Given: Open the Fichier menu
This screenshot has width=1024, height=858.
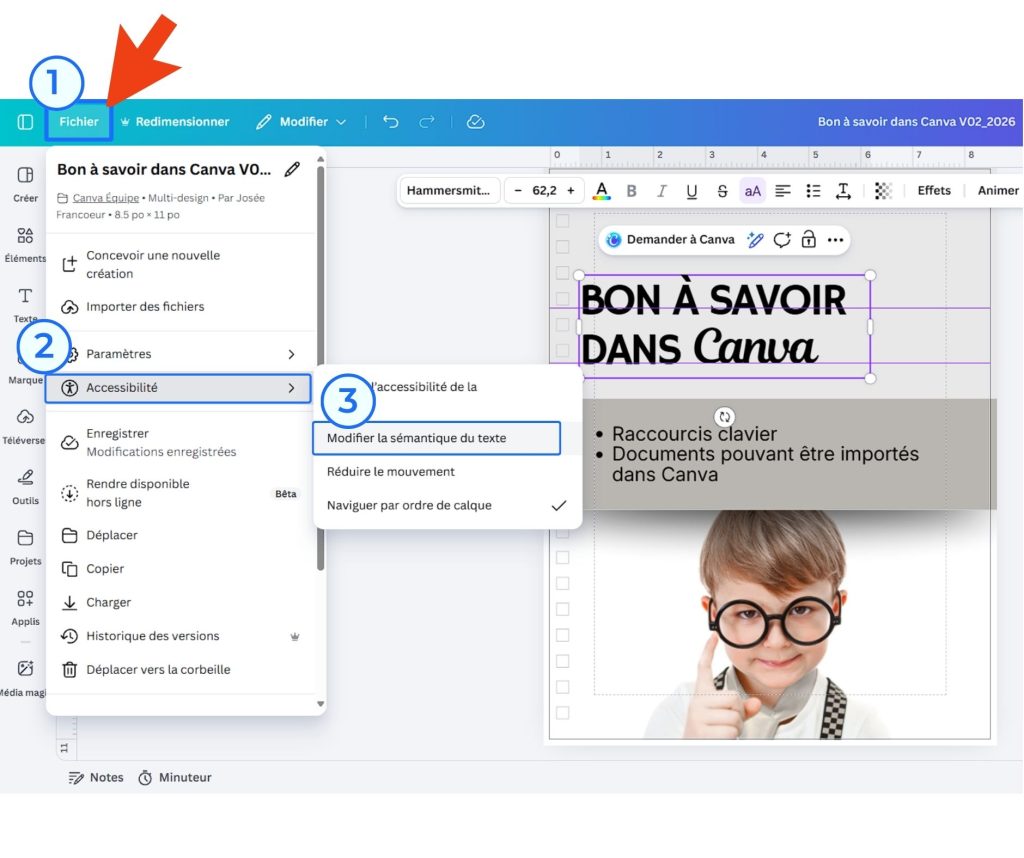Looking at the screenshot, I should (x=78, y=120).
